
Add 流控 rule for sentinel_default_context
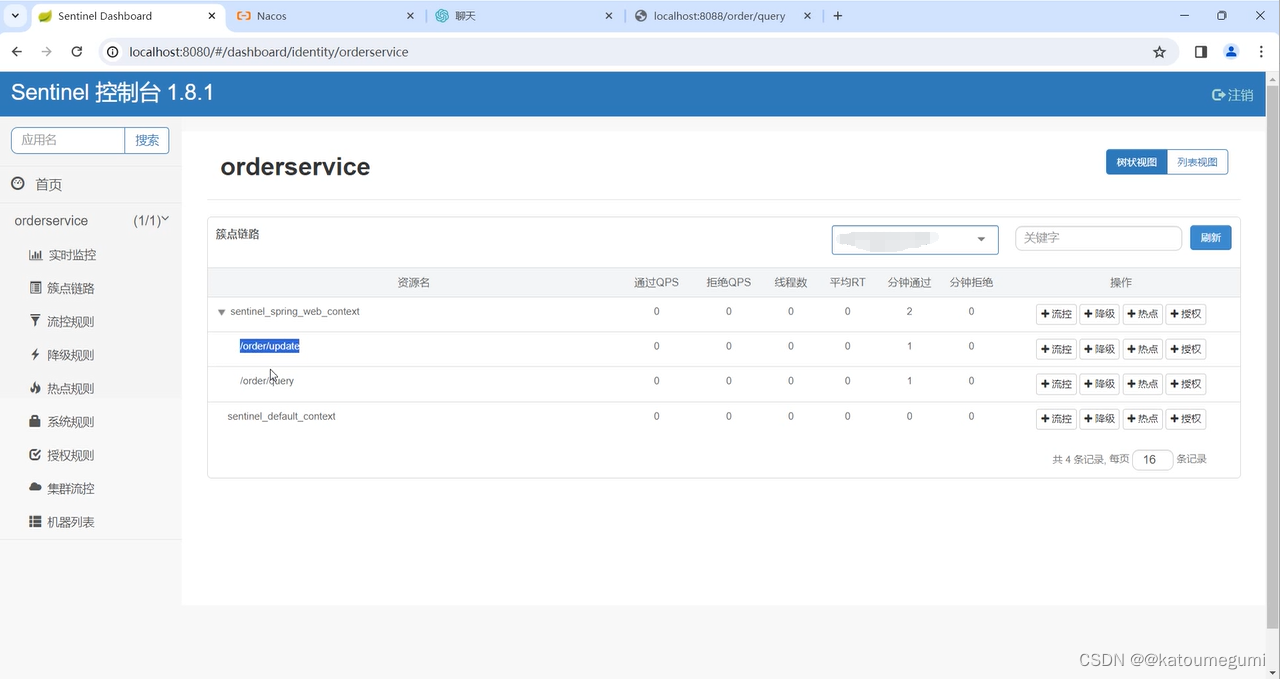1056,419
